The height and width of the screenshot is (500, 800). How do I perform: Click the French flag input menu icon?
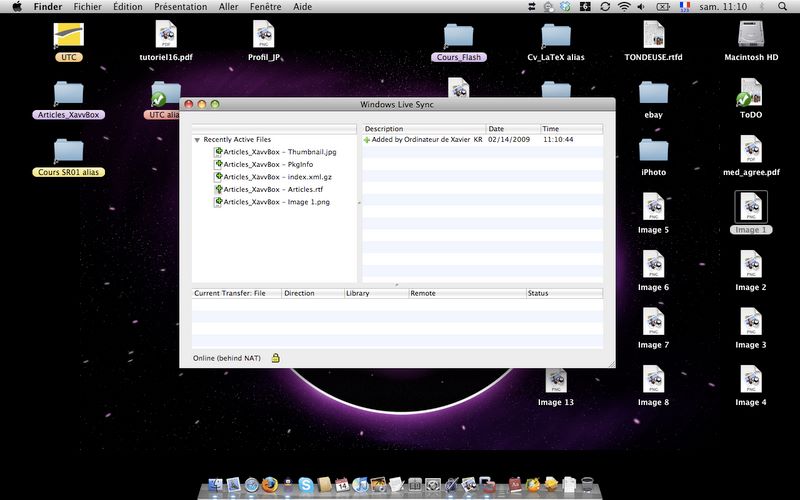[x=685, y=7]
